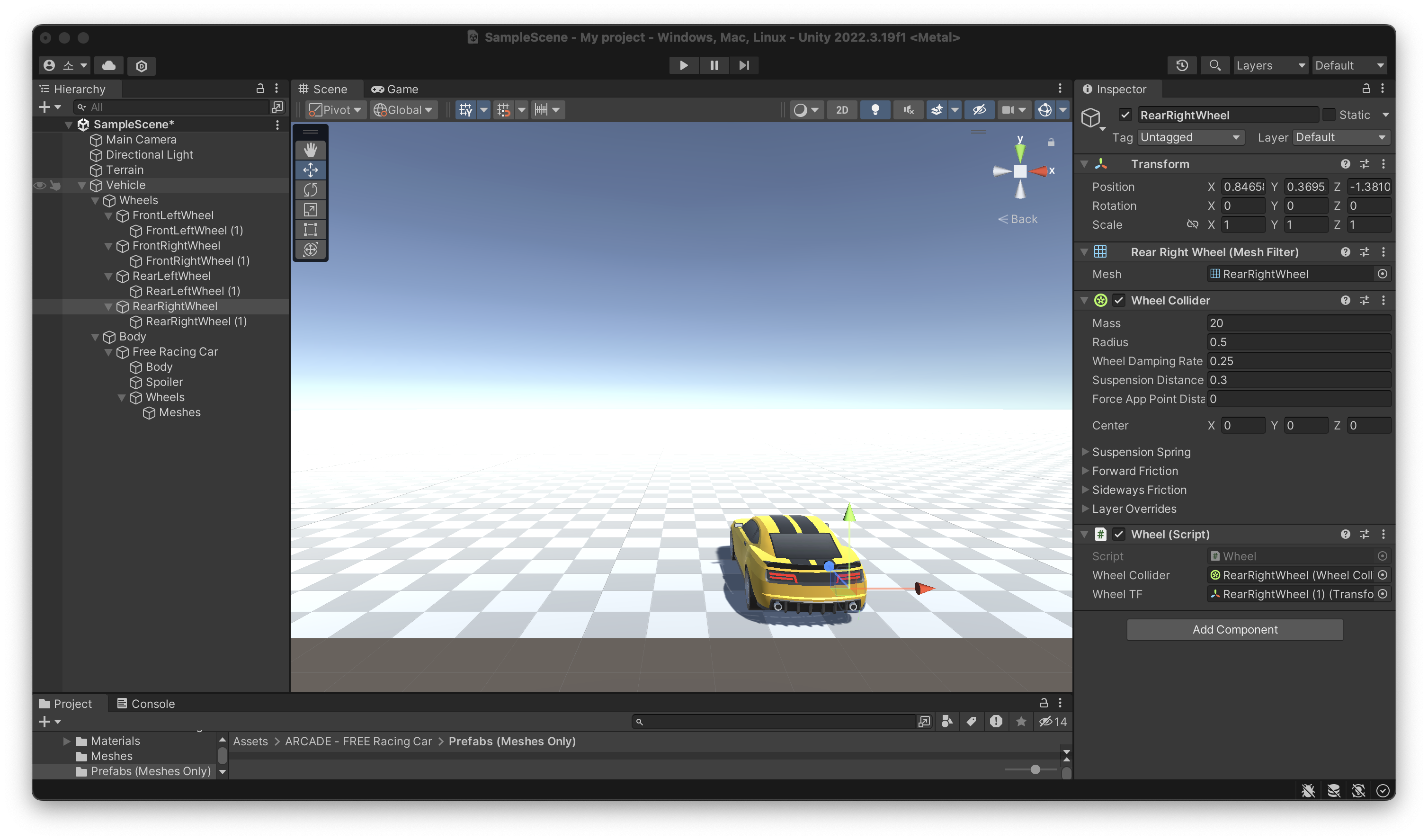Open the Undo History icon
1428x840 pixels.
1181,65
